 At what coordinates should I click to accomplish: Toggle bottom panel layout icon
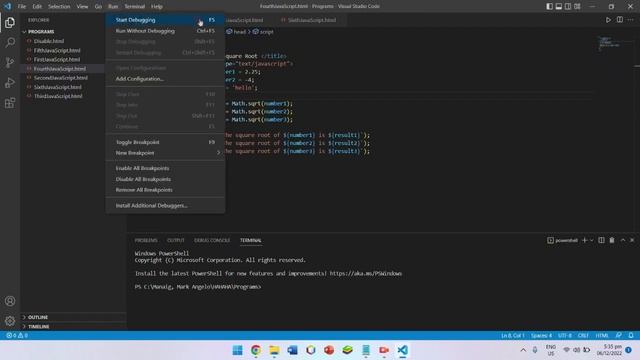click(x=559, y=6)
